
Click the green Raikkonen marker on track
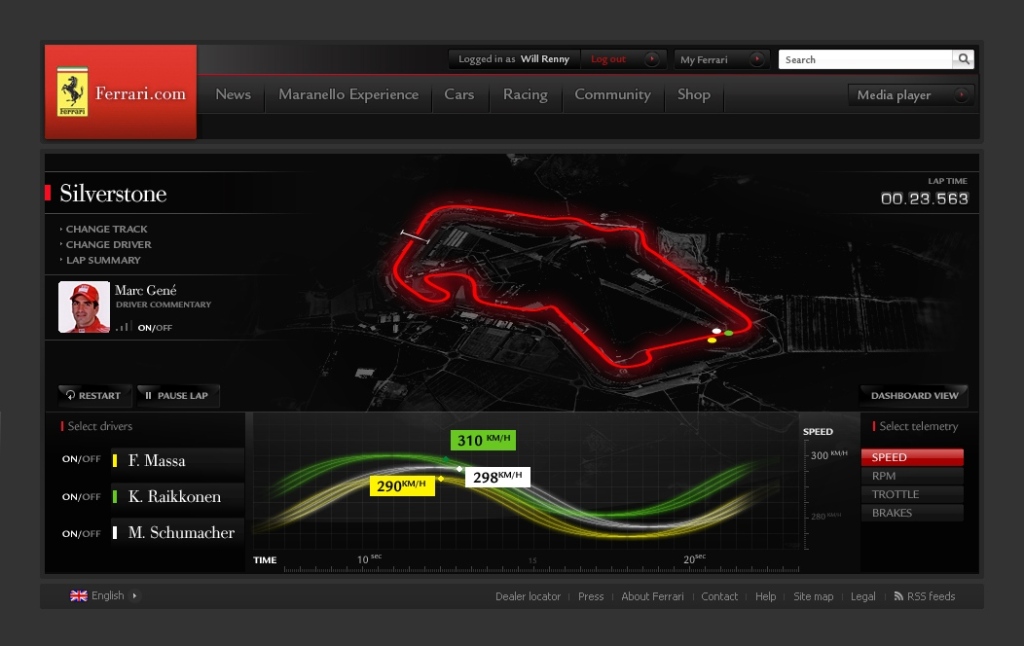[x=729, y=332]
